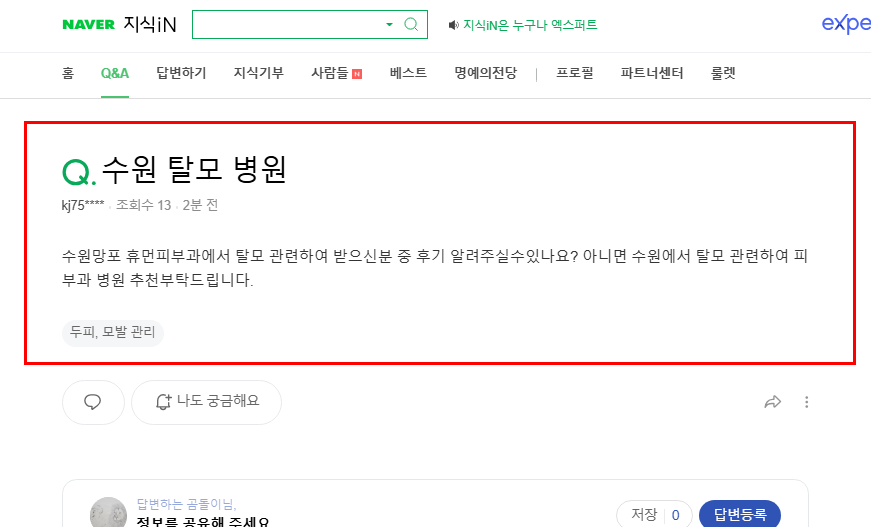Click the 저장 draft button
Viewport: 871px width, 527px height.
click(655, 515)
